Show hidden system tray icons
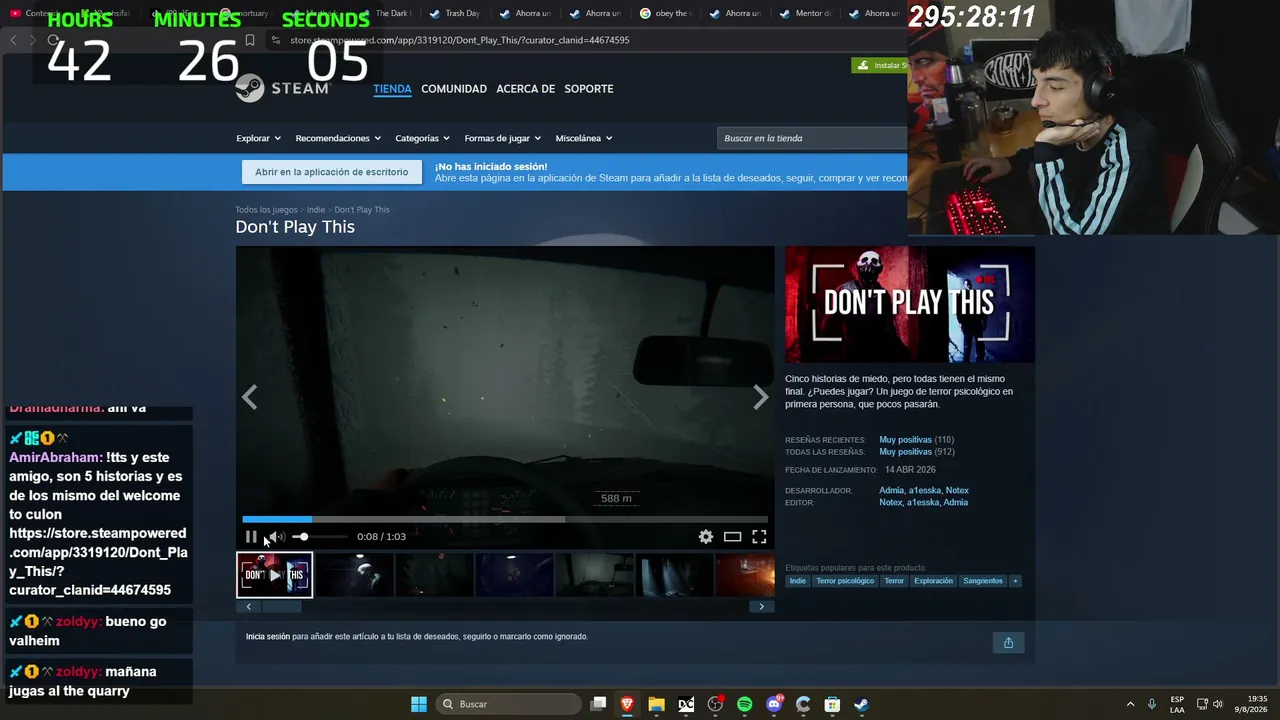The height and width of the screenshot is (720, 1280). click(x=1130, y=704)
